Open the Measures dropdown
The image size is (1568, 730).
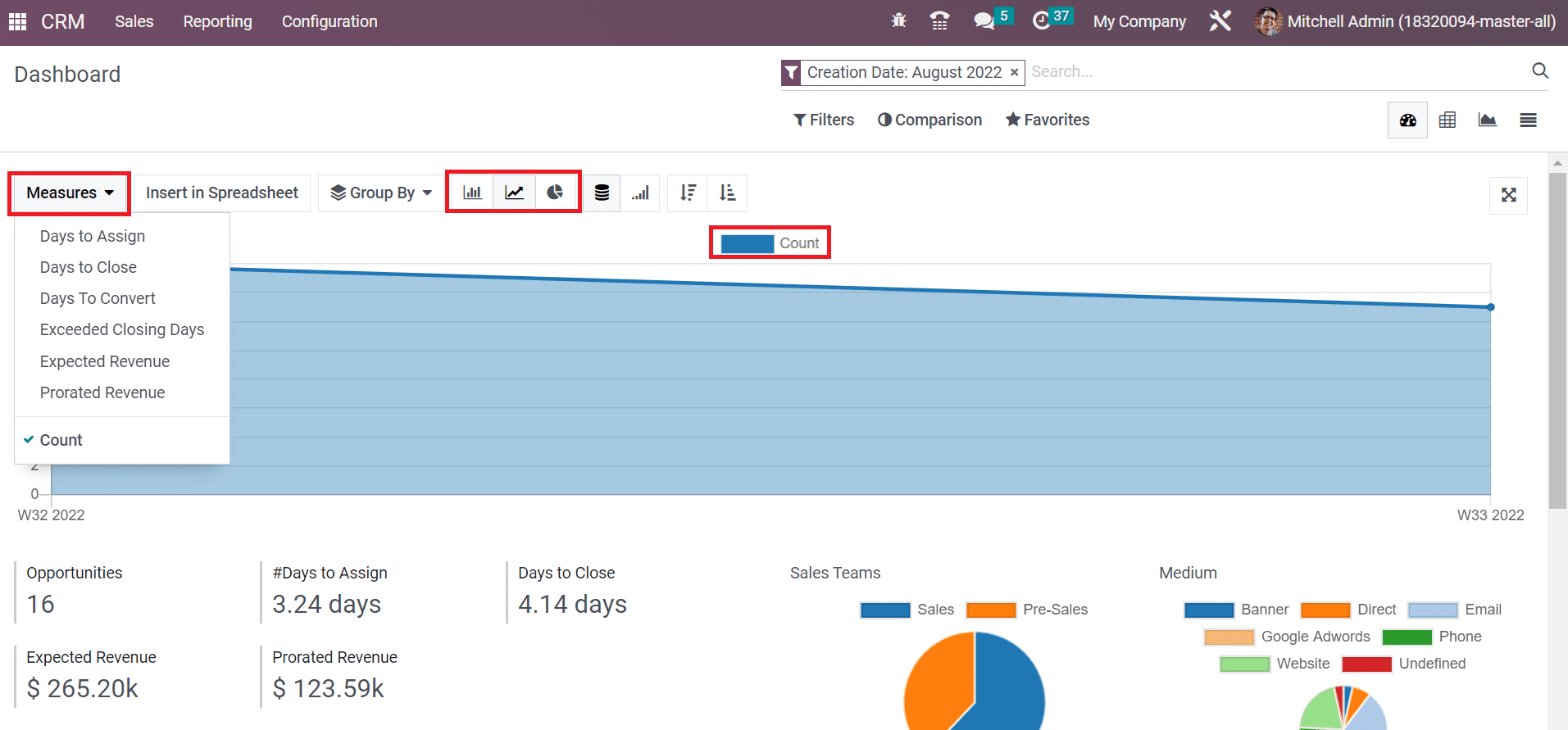[x=70, y=193]
